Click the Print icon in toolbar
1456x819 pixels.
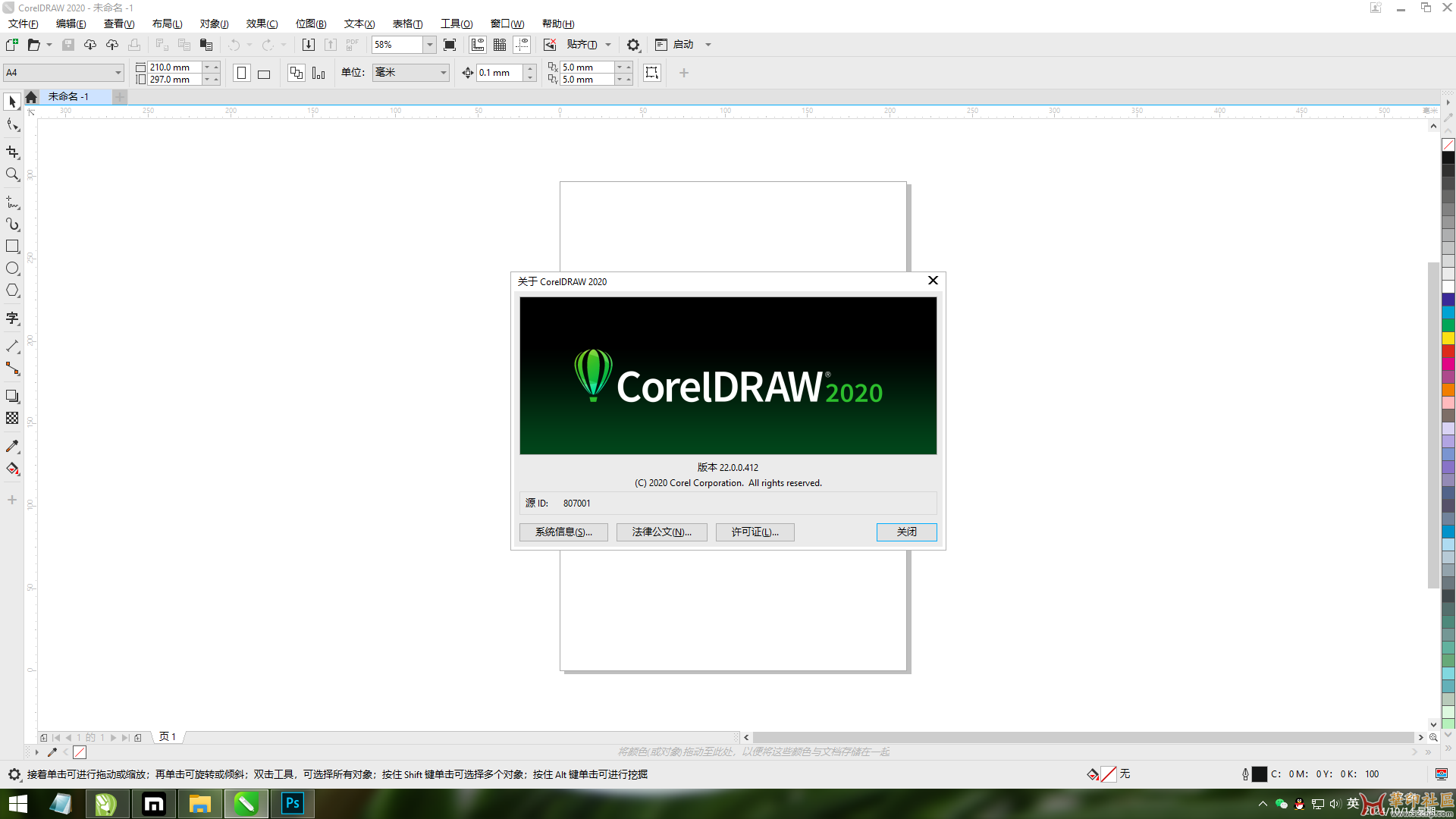[134, 45]
